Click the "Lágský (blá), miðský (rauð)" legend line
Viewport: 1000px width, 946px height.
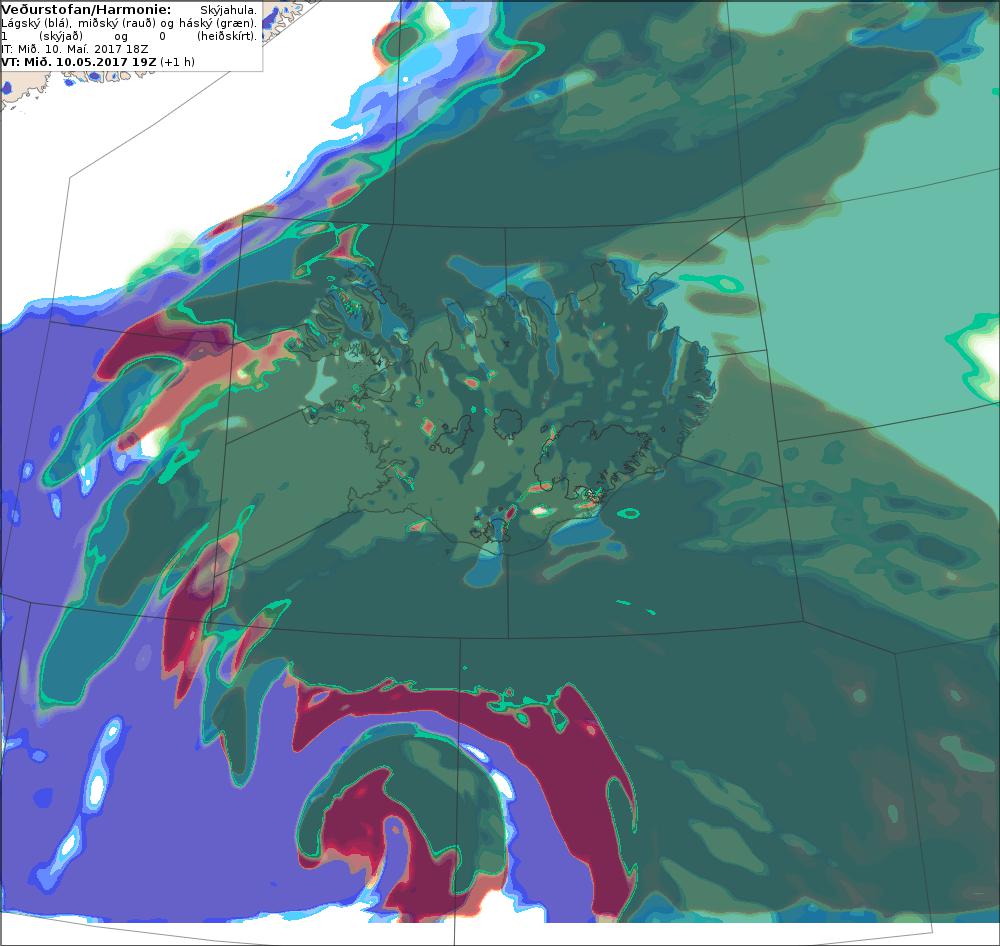point(78,24)
